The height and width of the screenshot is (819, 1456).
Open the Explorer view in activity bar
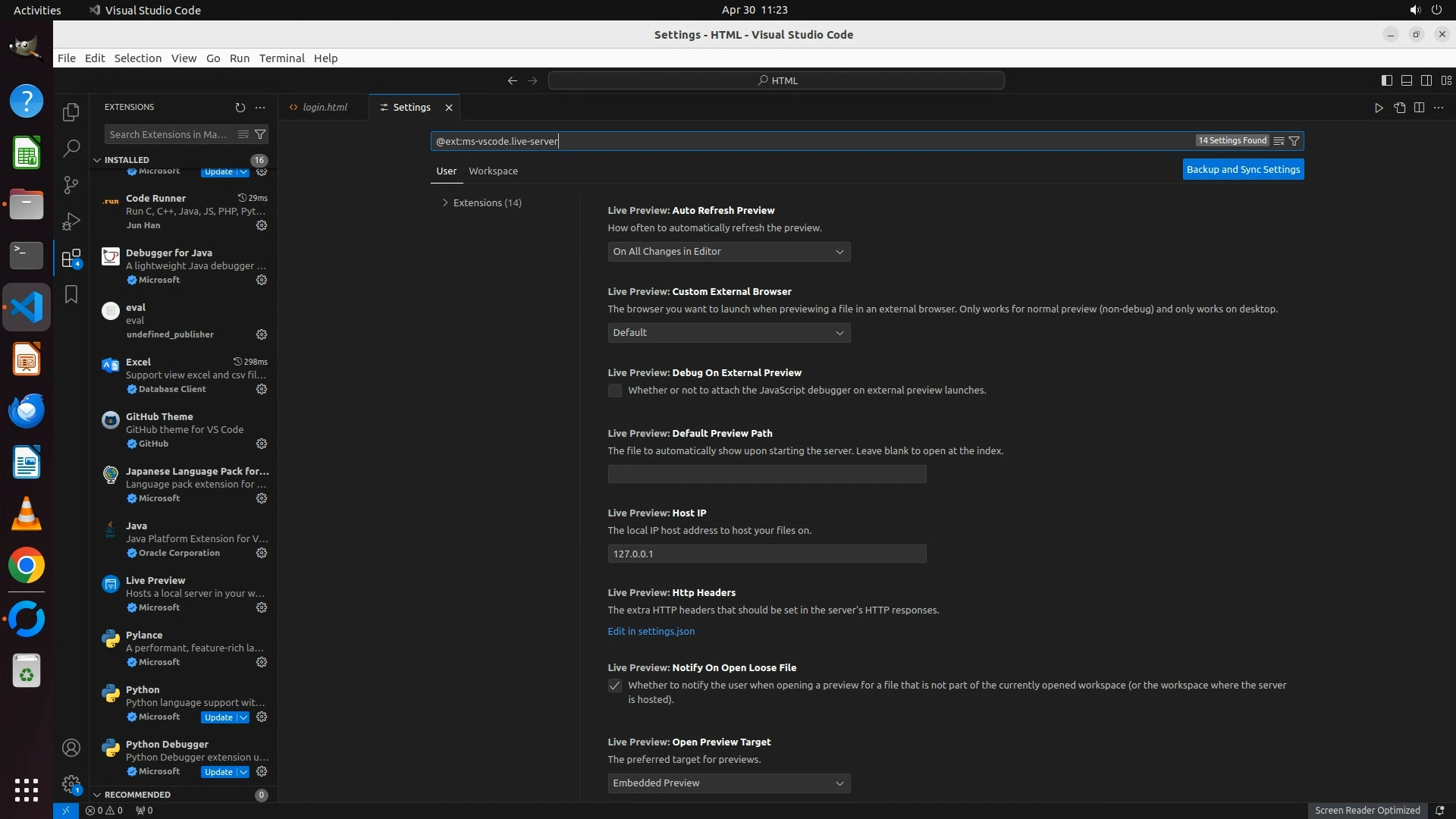tap(71, 112)
